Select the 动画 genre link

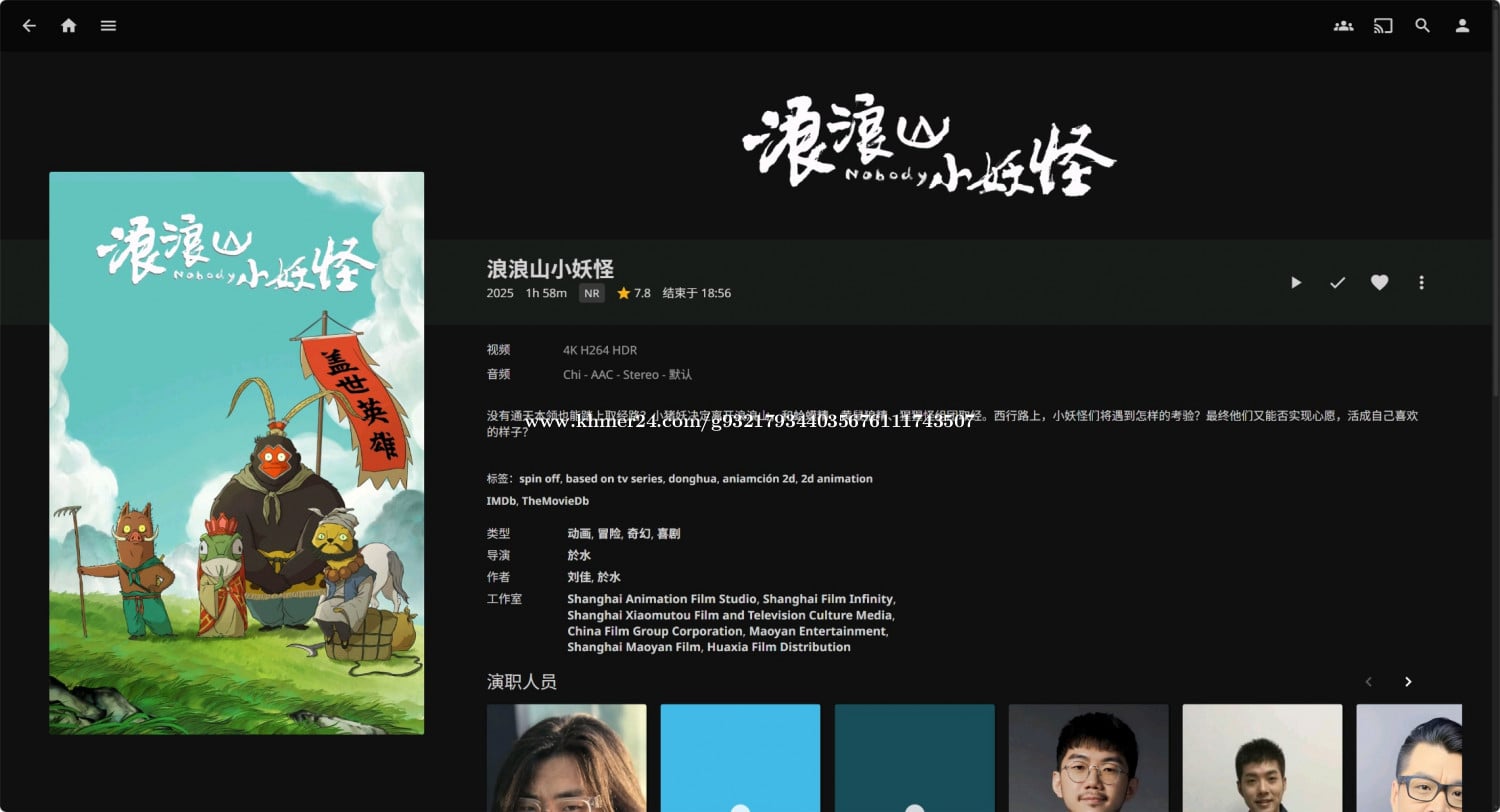tap(579, 534)
